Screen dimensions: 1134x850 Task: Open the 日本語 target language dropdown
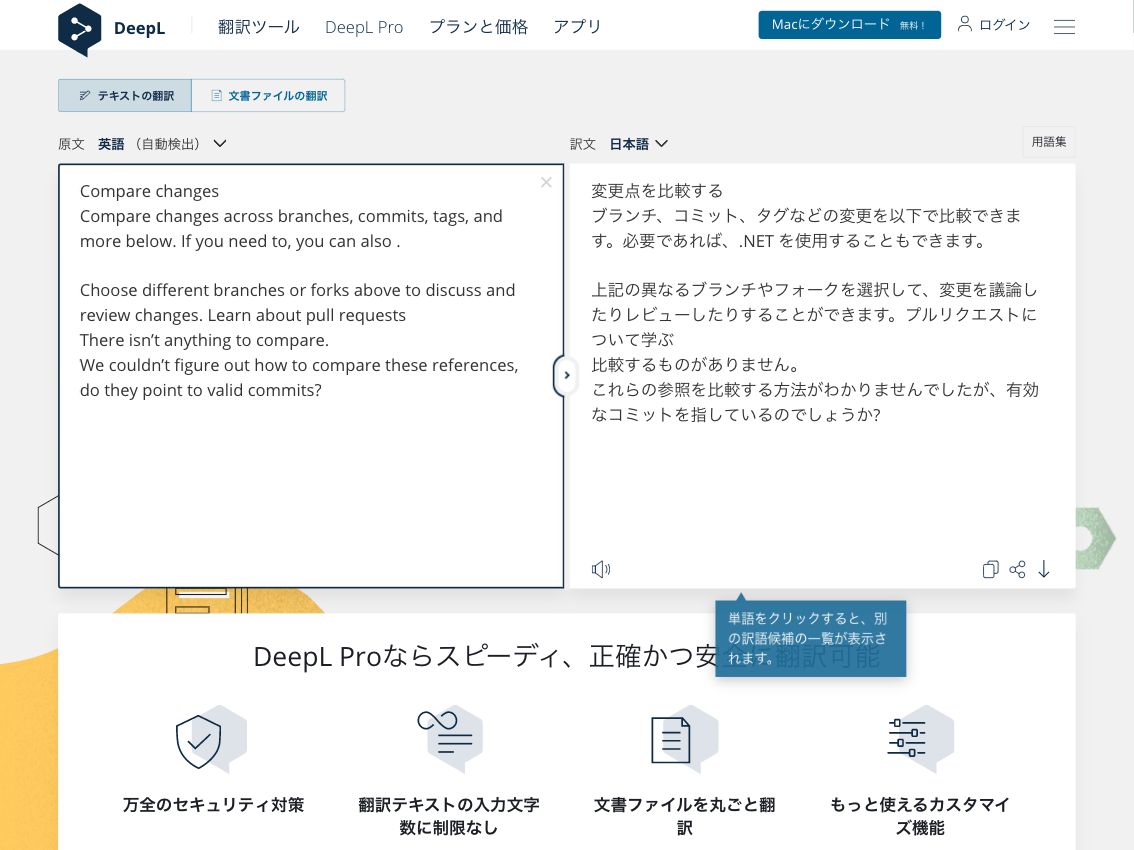click(638, 144)
